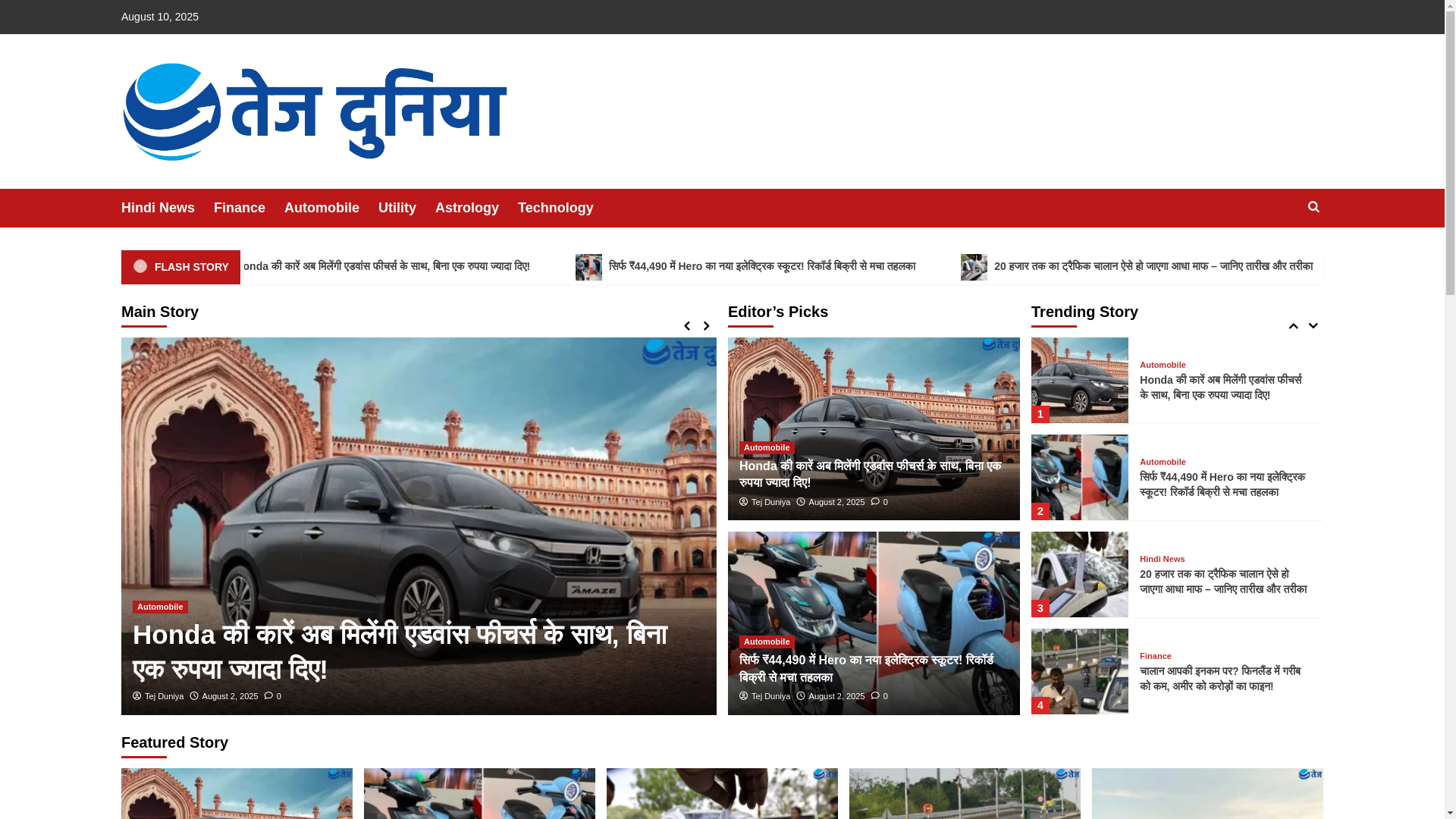
Task: Open trending story 2 scooter thumbnail
Action: click(x=1080, y=477)
